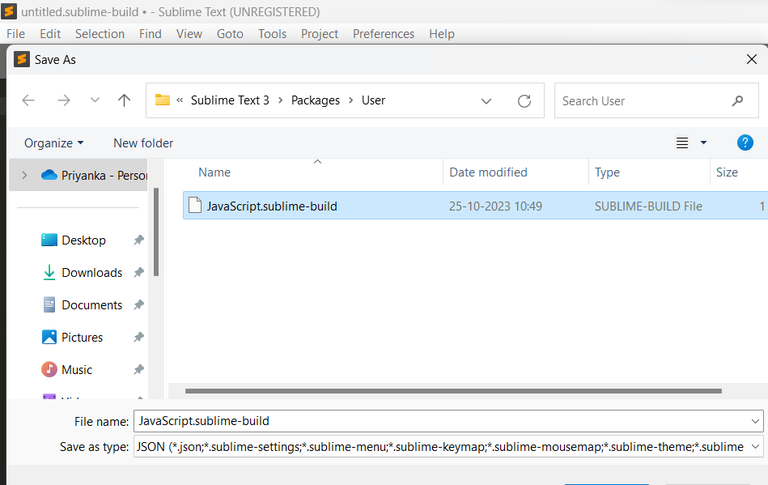Click the green Downloads arrow icon

(x=49, y=272)
